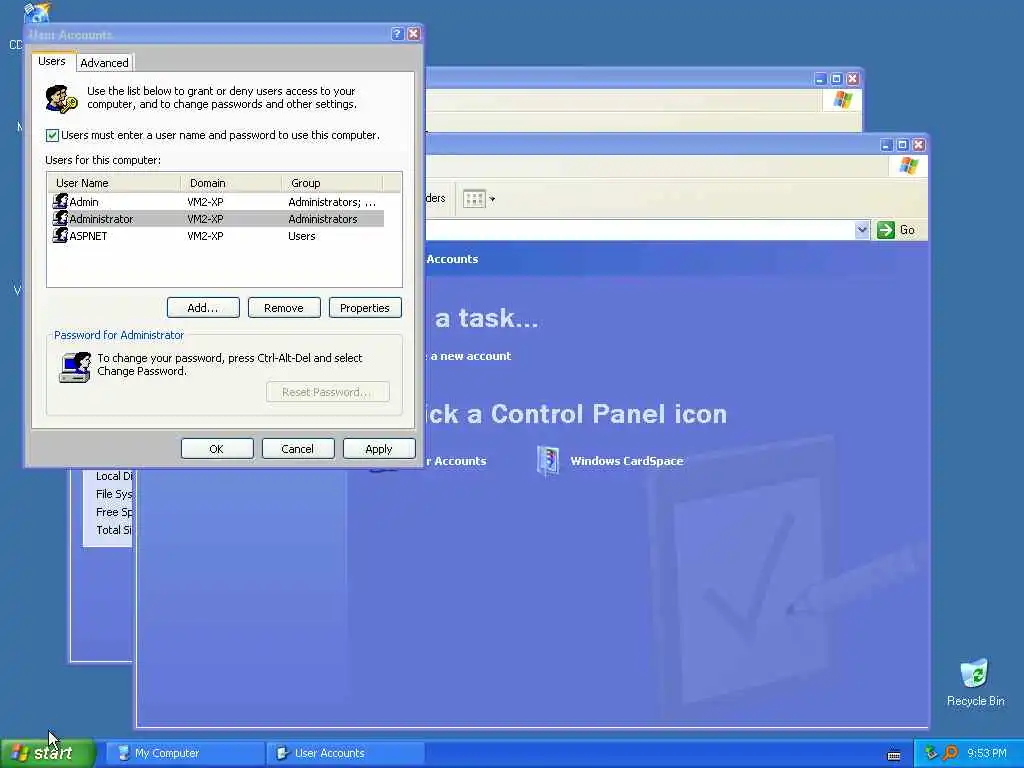The width and height of the screenshot is (1024, 768).
Task: Close the User Accounts dialog
Action: [413, 34]
